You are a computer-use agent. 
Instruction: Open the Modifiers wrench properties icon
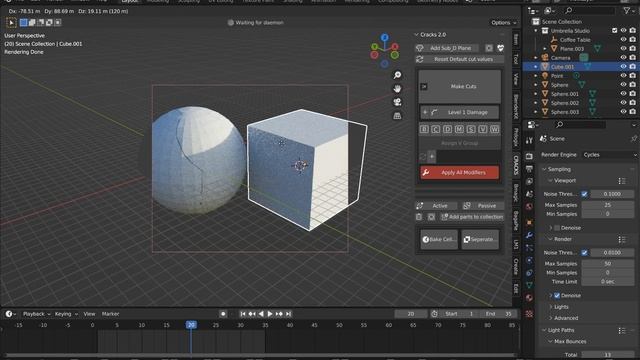[x=529, y=235]
